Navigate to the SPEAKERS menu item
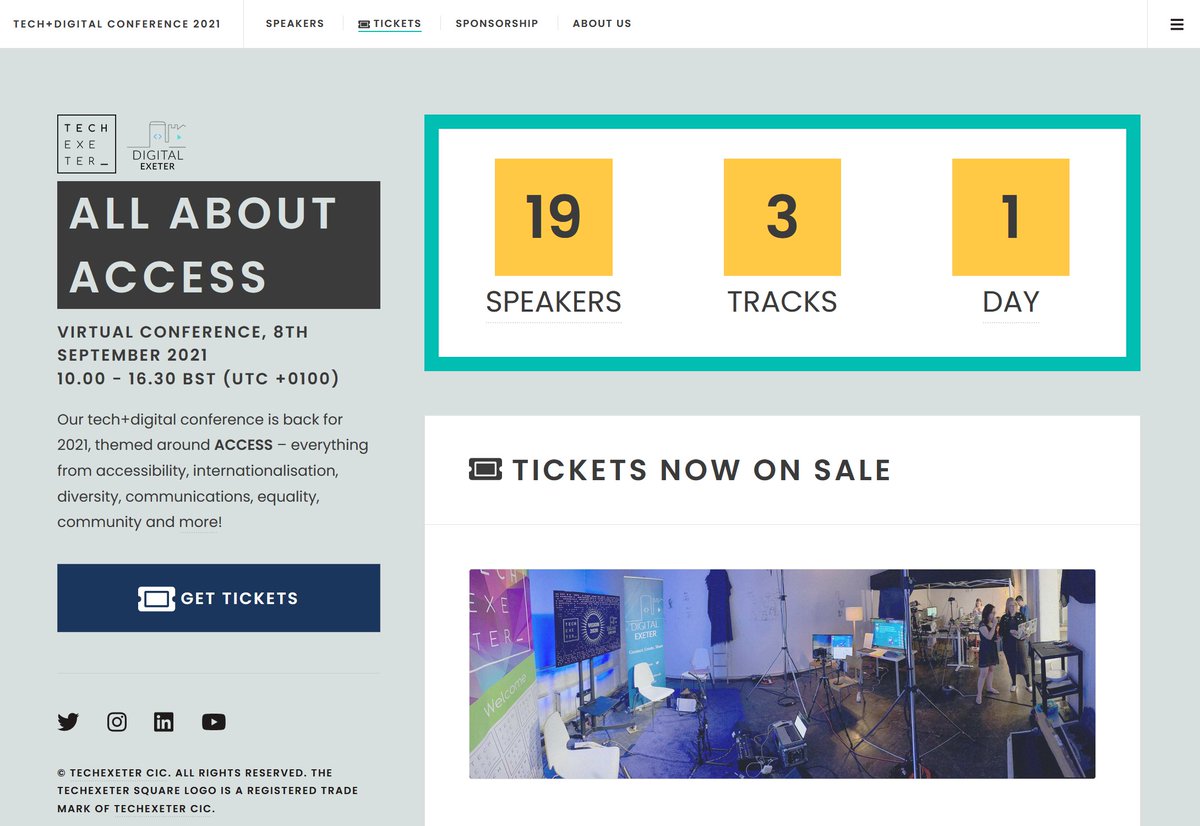The image size is (1200, 826). [294, 23]
